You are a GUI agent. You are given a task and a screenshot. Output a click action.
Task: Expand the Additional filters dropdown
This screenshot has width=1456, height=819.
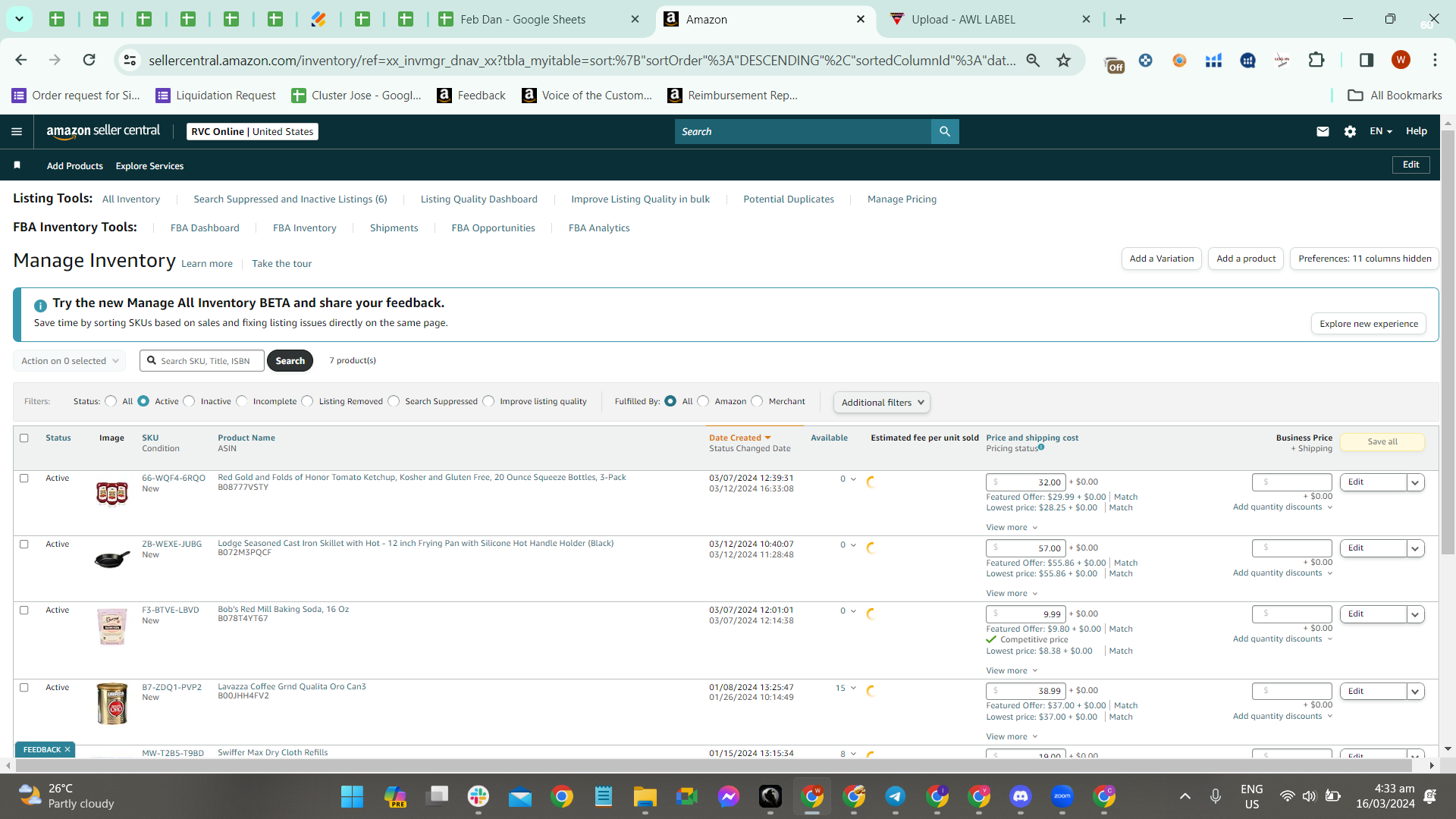pyautogui.click(x=882, y=403)
